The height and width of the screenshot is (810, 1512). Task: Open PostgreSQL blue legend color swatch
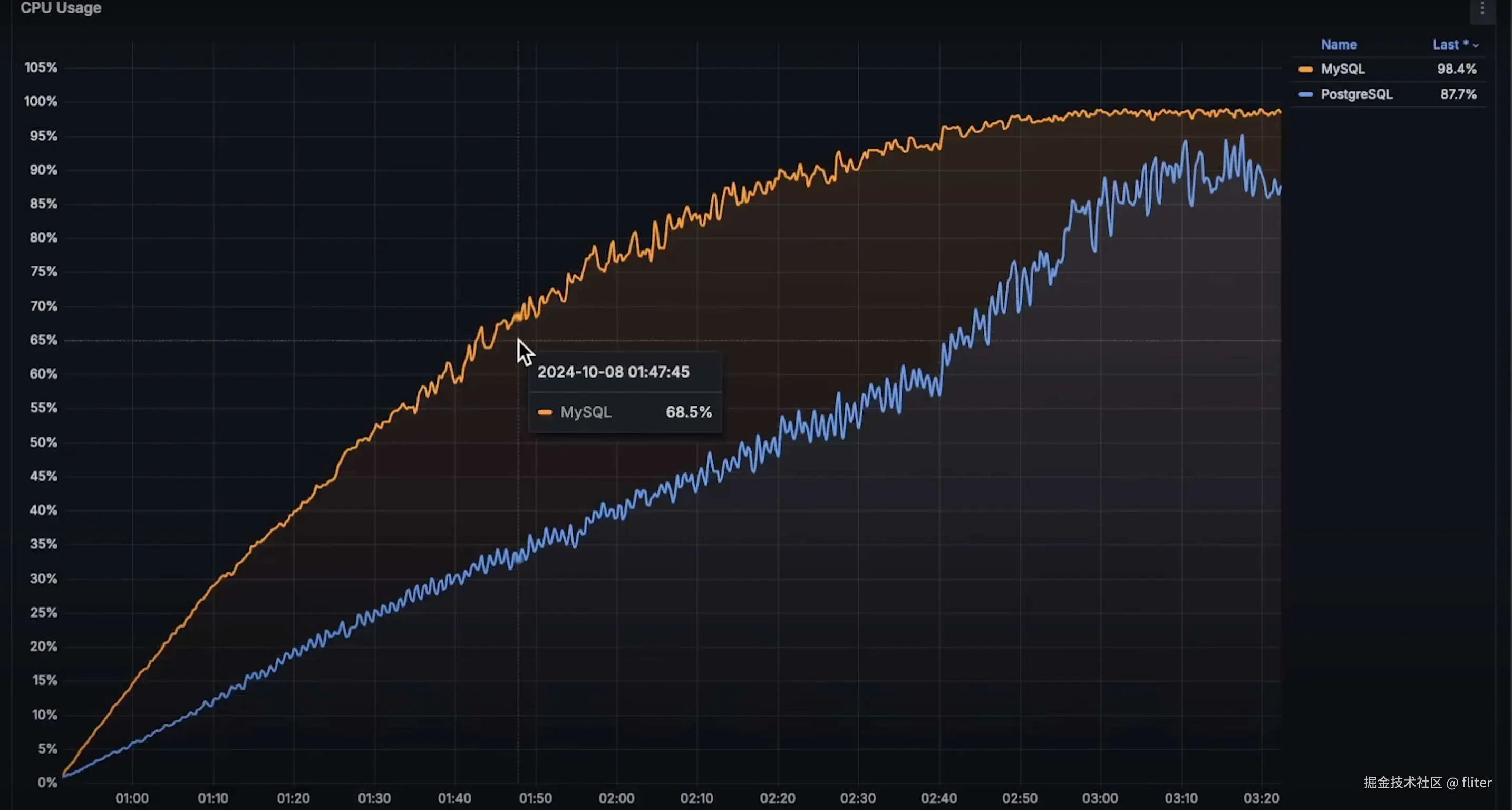click(1305, 94)
